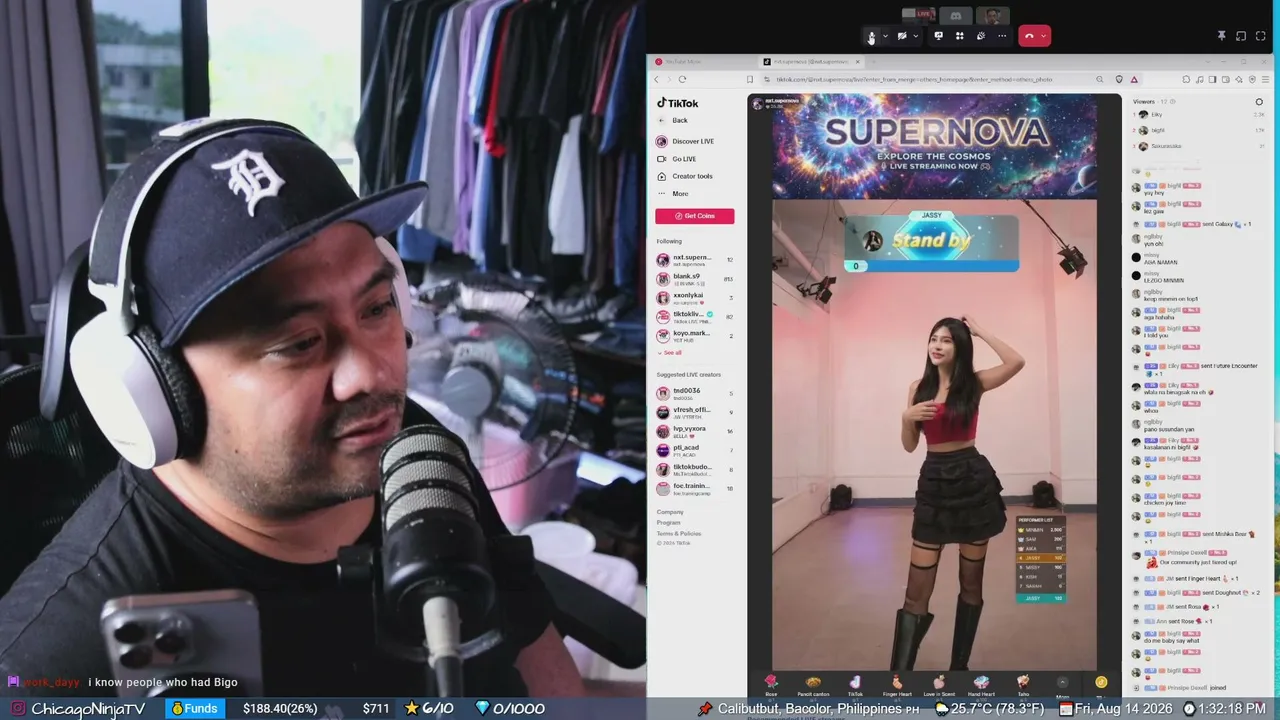Start screen sharing from the call toolbar
The image size is (1280, 720).
[938, 36]
